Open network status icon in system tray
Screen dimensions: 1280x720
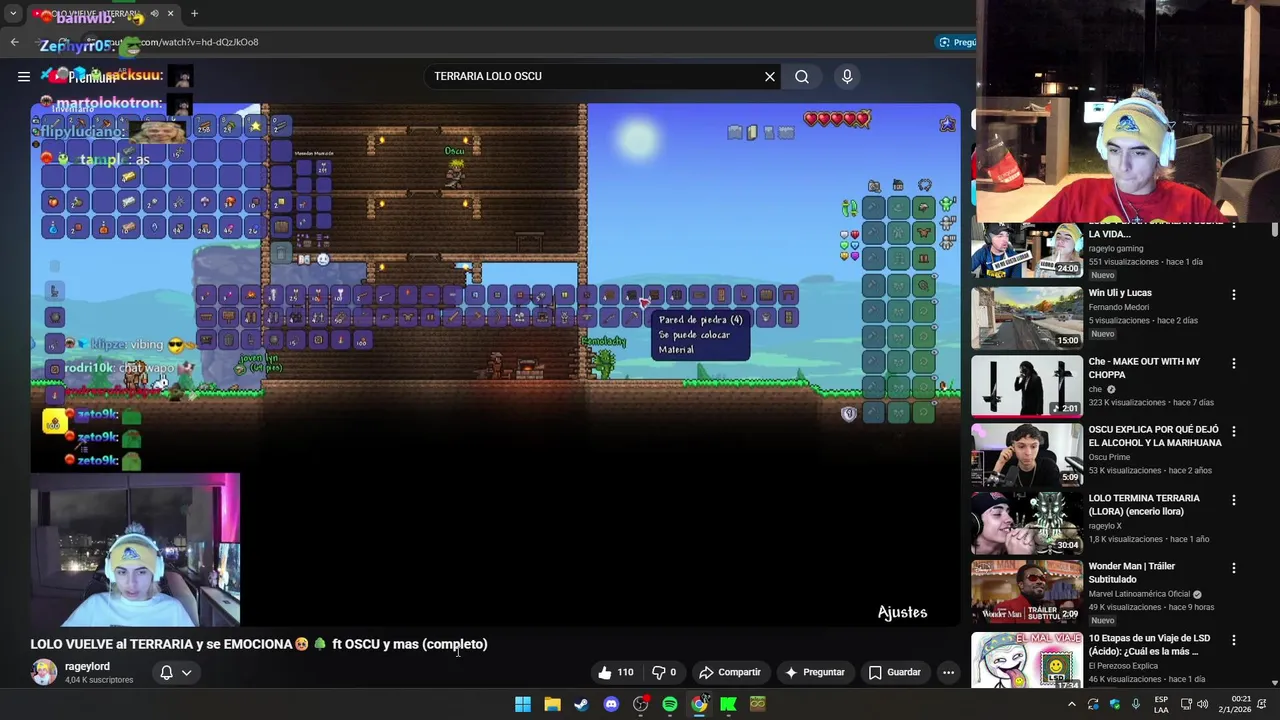(x=1186, y=704)
